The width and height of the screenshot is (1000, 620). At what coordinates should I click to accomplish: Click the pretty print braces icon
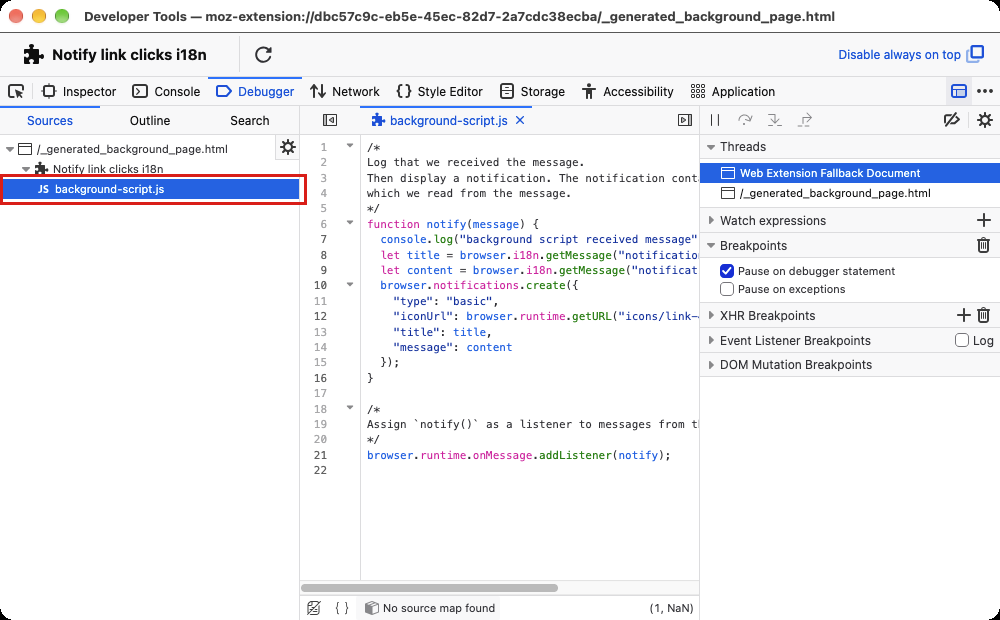click(x=342, y=608)
